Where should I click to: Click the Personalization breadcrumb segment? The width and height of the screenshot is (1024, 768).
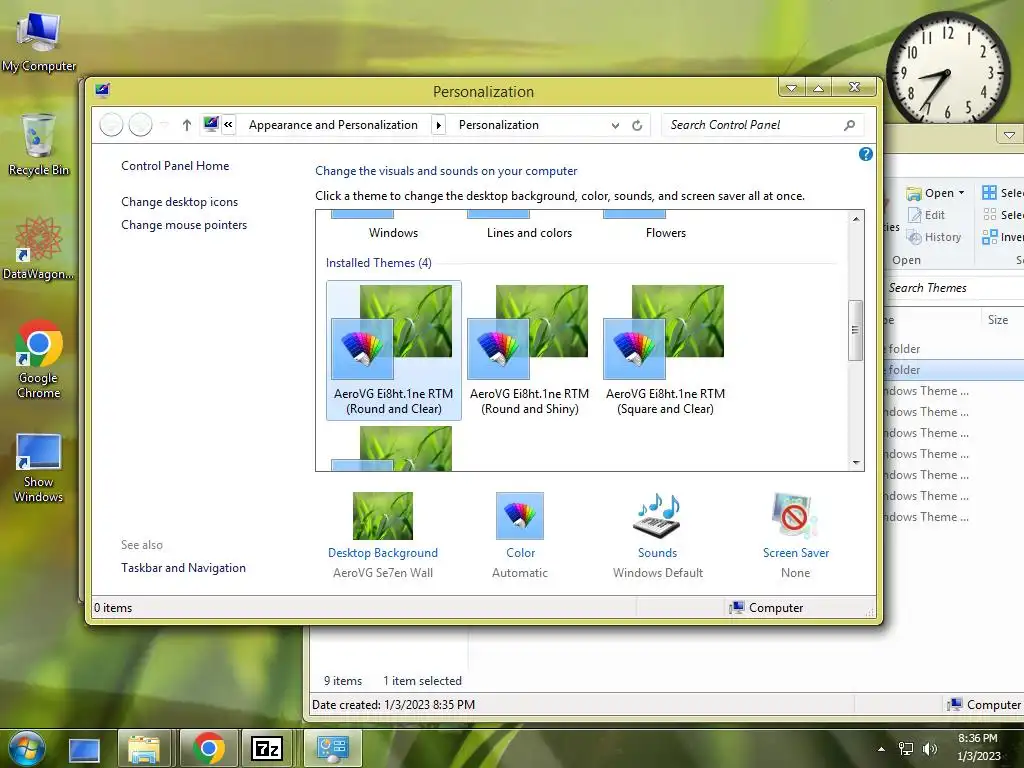coord(498,125)
